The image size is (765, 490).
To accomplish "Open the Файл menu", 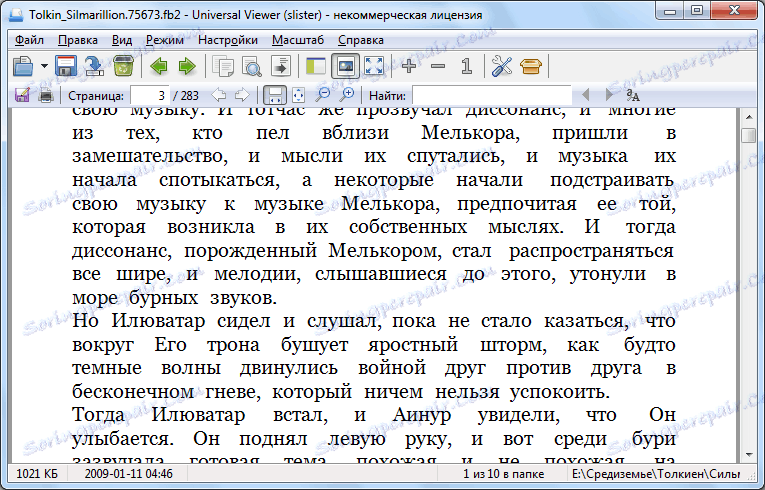I will point(29,40).
